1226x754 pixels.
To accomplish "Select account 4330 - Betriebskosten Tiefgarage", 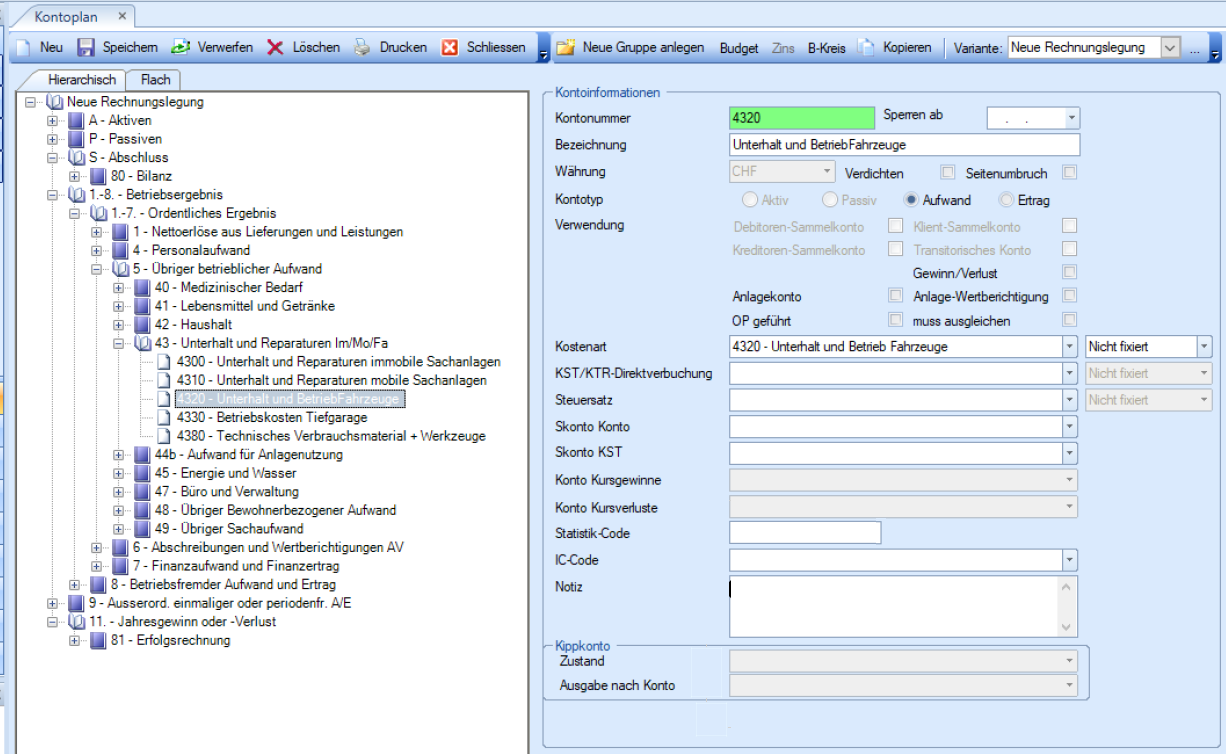I will pos(271,417).
